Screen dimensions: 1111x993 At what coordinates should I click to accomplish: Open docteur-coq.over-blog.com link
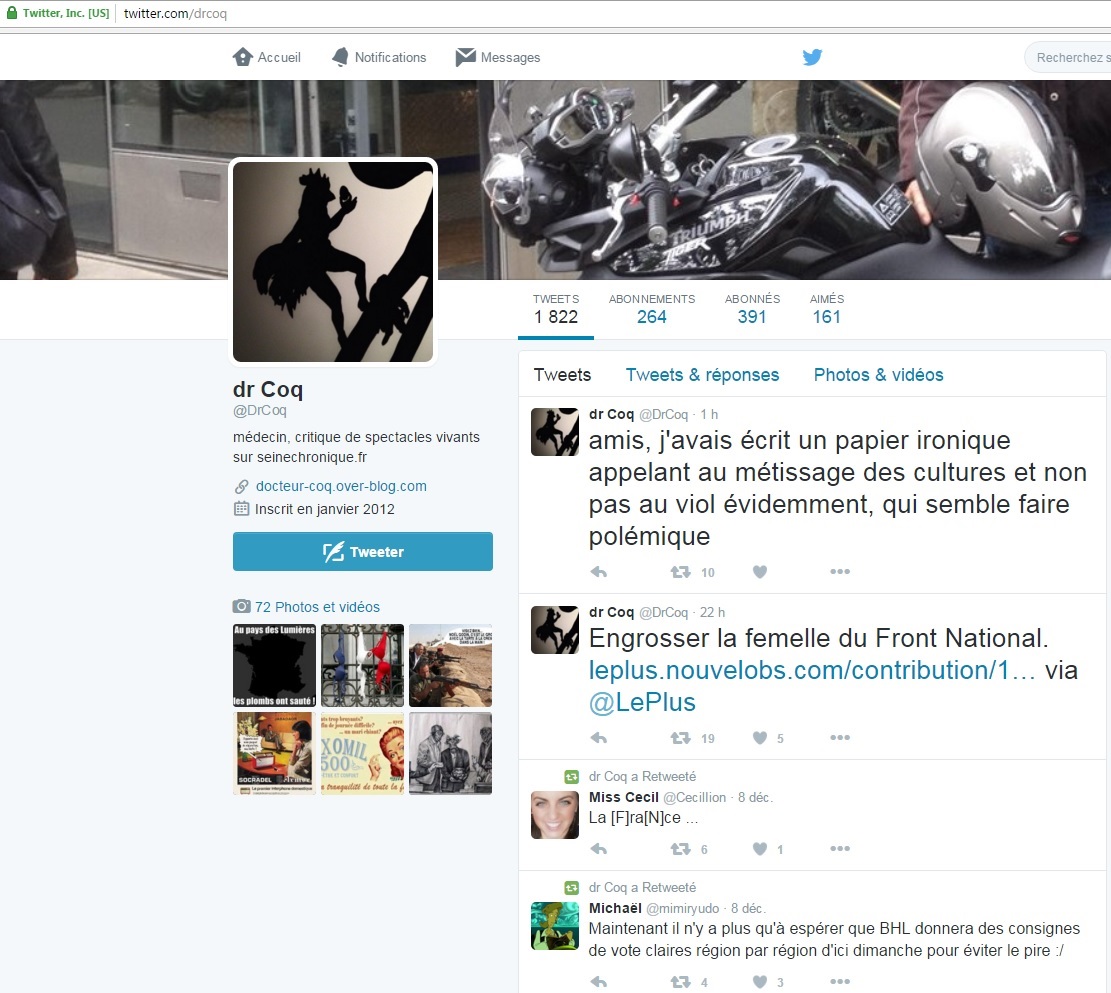341,486
